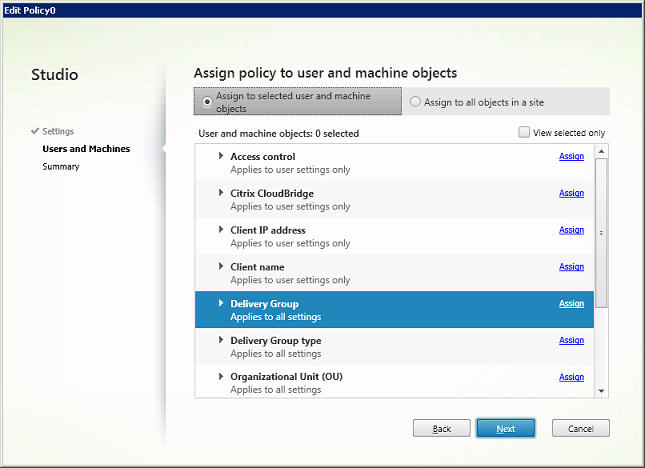Click the list scrollbar down arrow

click(x=601, y=390)
